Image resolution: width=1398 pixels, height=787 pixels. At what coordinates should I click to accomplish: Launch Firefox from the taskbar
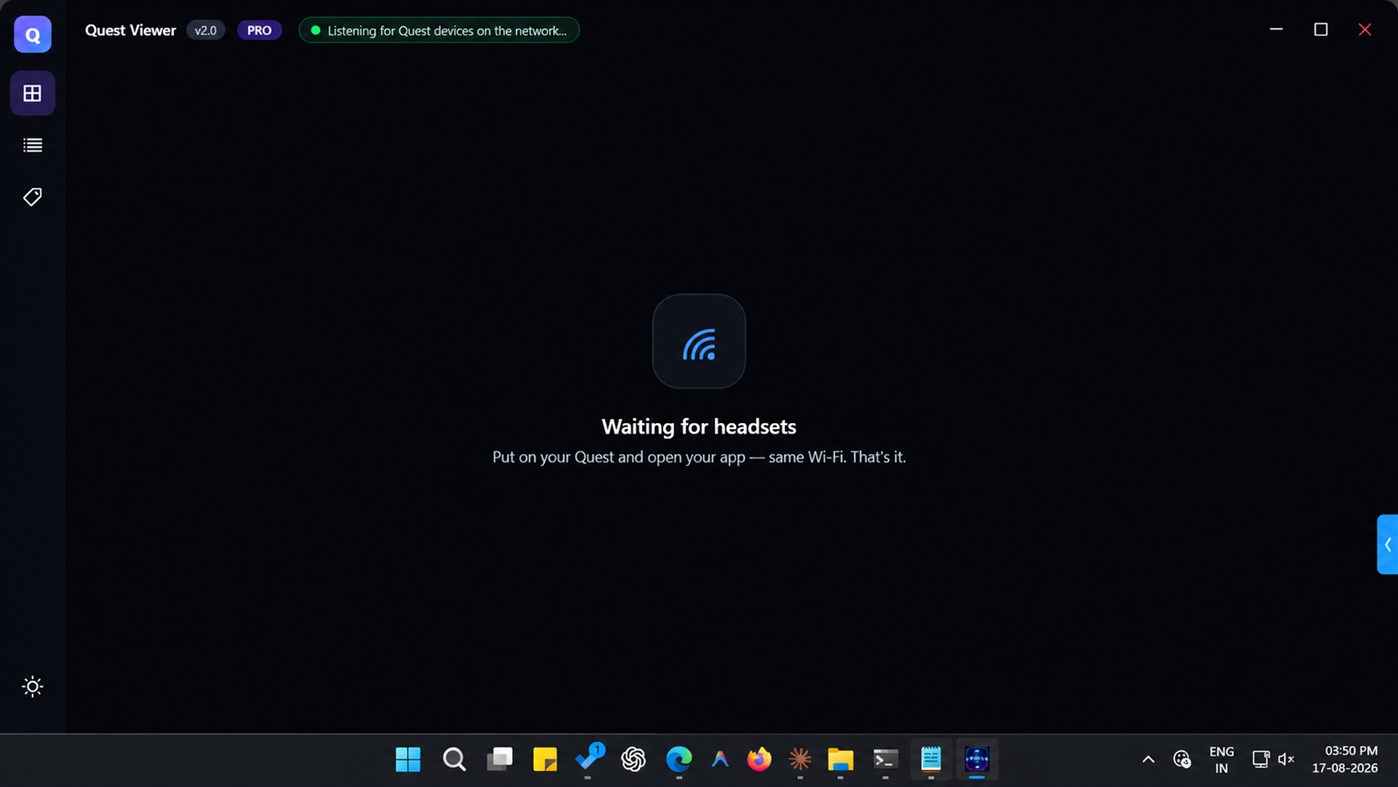point(760,760)
